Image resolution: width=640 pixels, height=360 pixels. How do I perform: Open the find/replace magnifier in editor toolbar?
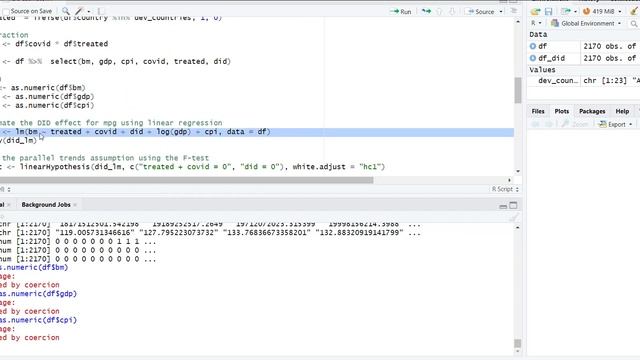[66, 11]
